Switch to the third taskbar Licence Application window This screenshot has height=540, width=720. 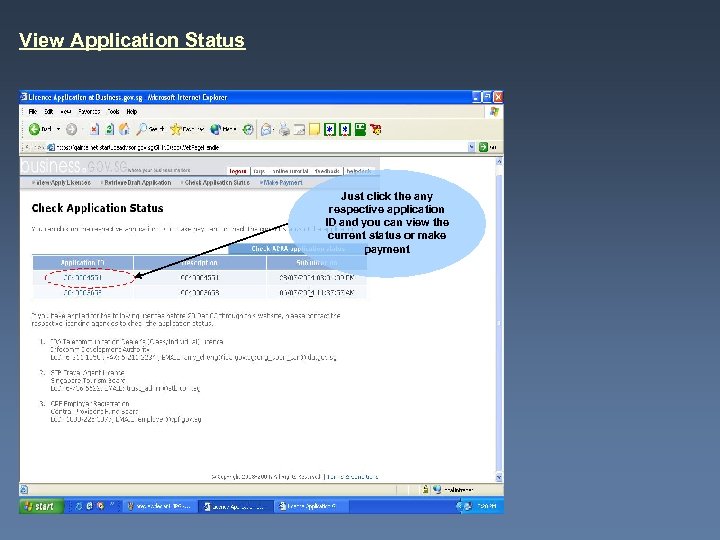(311, 506)
